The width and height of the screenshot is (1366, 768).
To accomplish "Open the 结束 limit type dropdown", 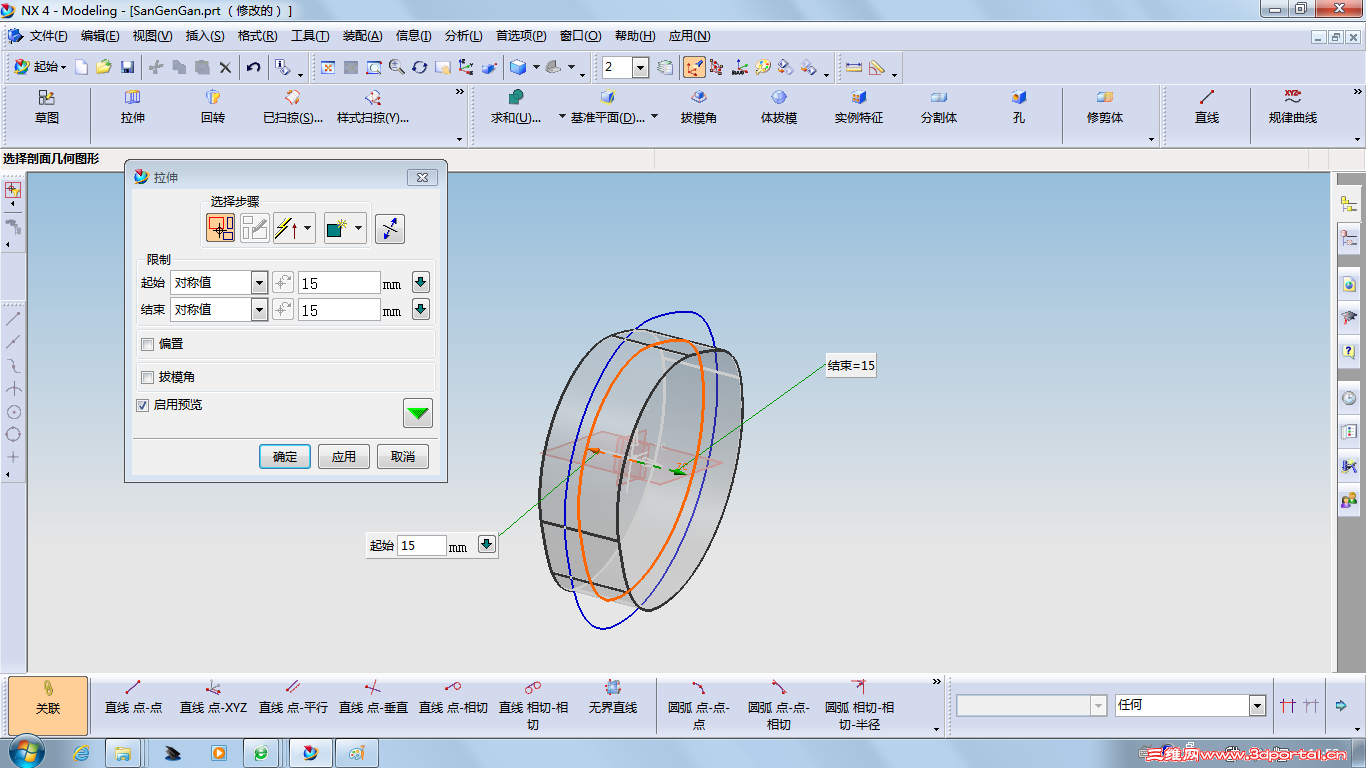I will (x=259, y=310).
